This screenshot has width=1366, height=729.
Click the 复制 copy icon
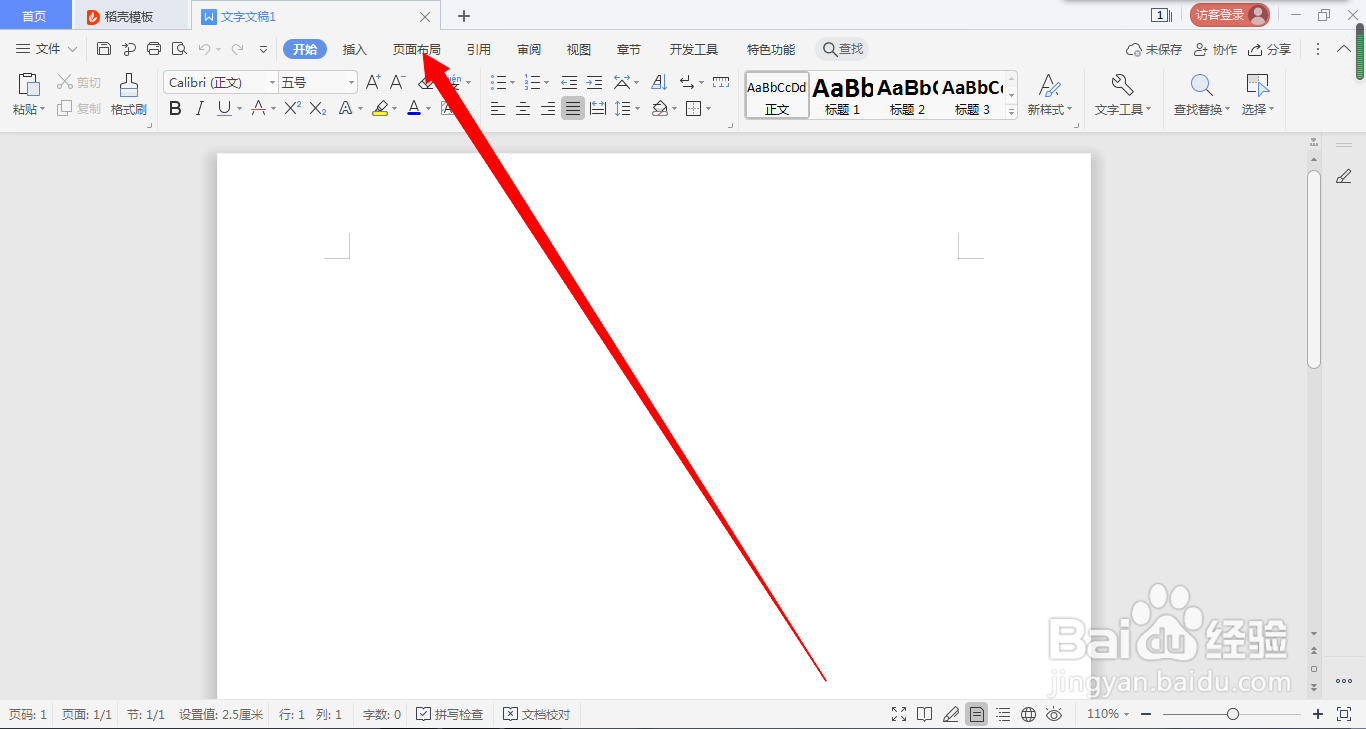65,108
